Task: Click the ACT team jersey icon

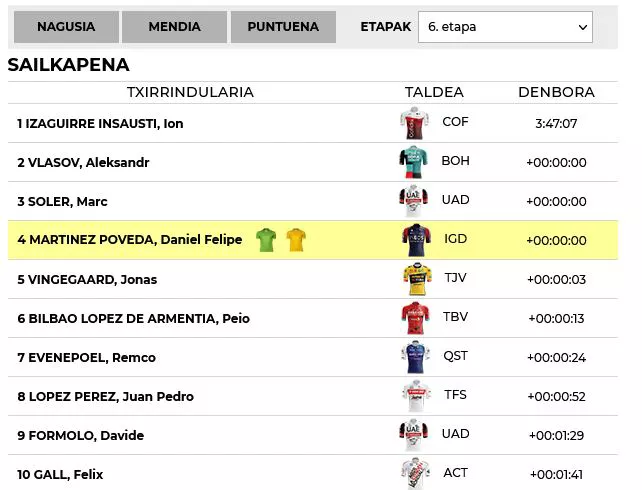Action: pos(414,474)
